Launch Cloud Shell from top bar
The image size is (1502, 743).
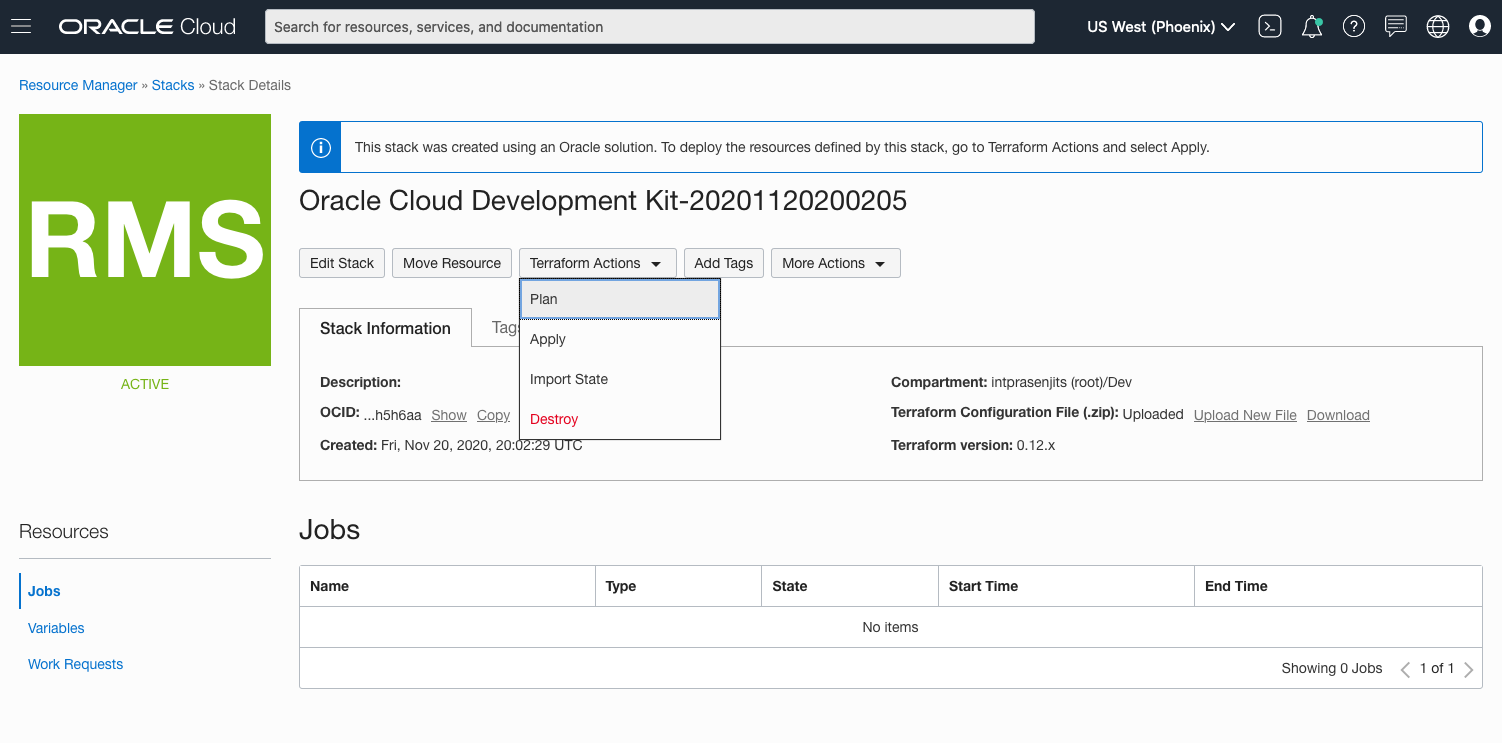1270,27
